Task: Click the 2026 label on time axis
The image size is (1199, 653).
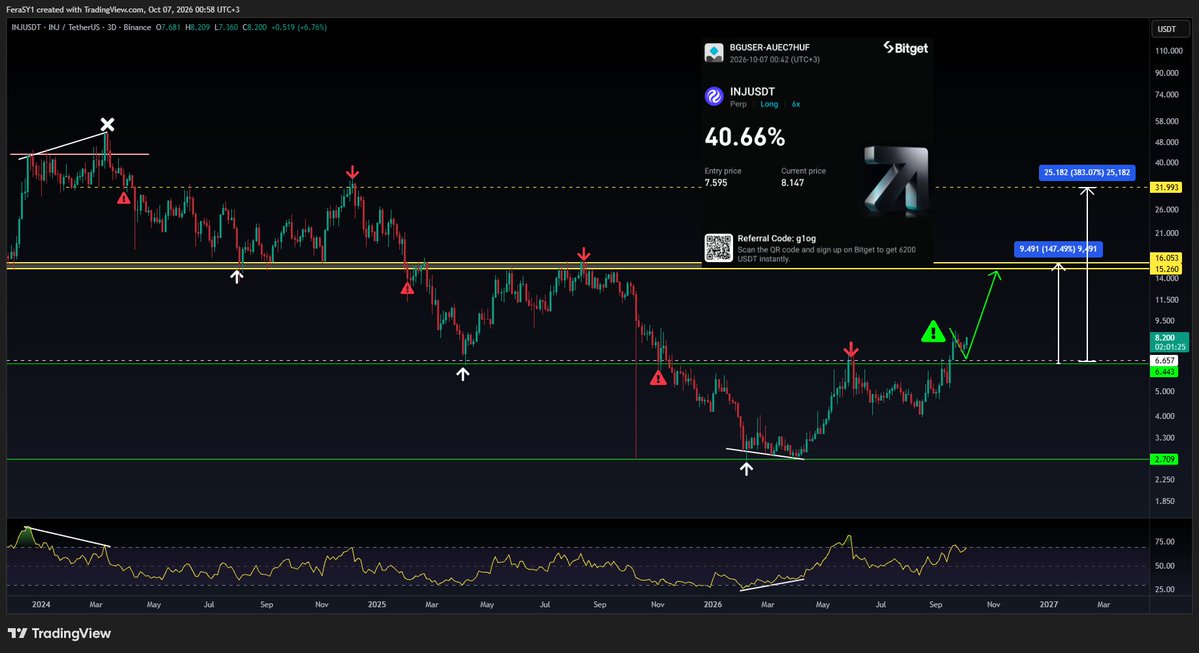Action: [x=713, y=605]
